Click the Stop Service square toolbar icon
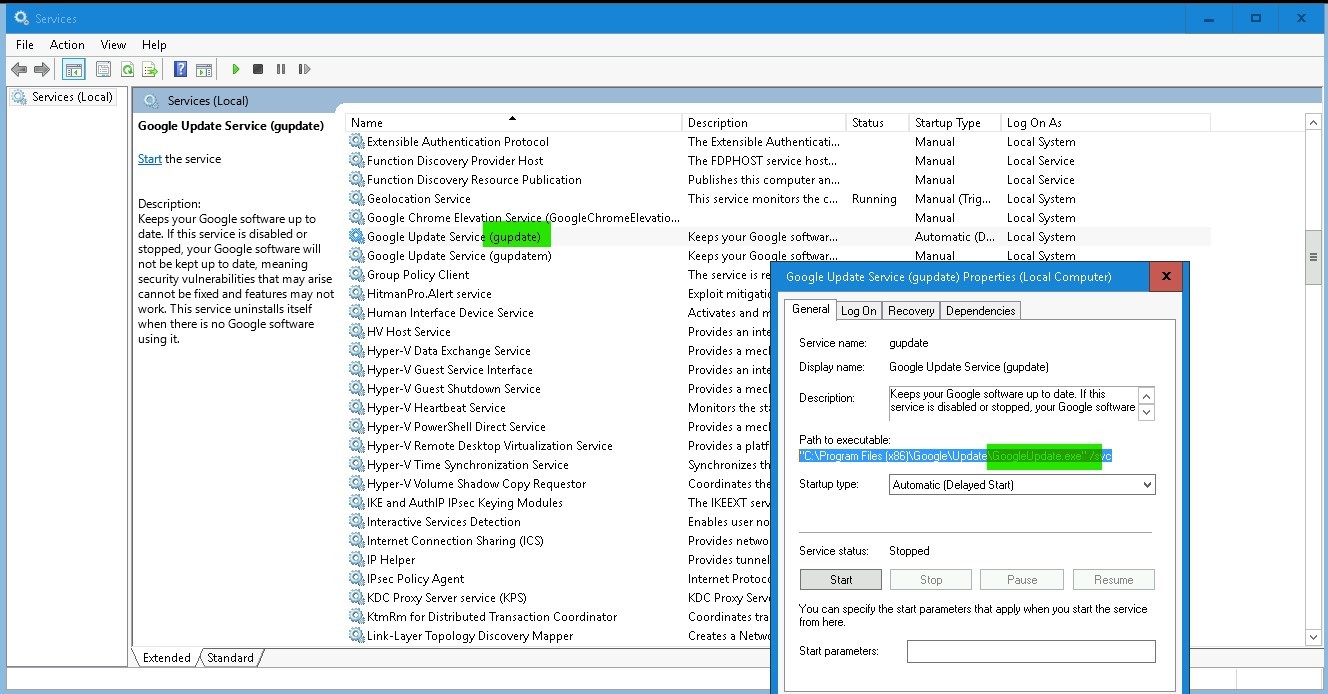Screen dimensions: 1328x694 coord(258,69)
